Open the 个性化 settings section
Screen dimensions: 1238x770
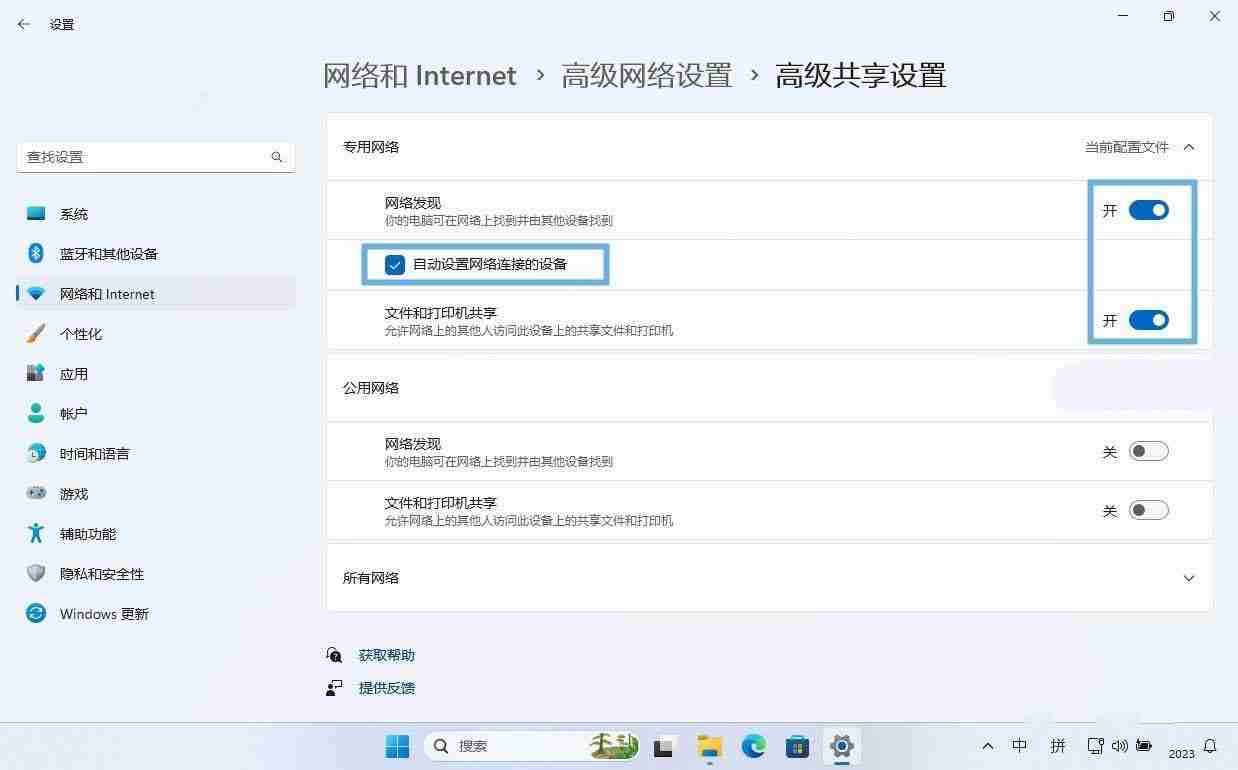(81, 333)
